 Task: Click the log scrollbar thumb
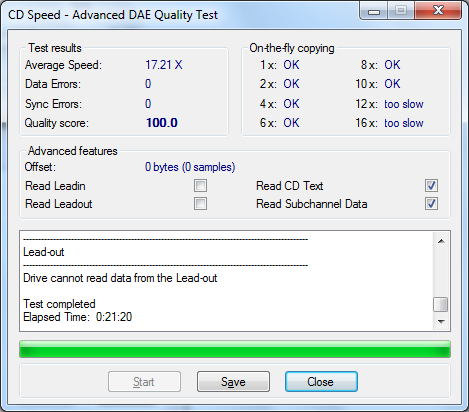(x=440, y=304)
